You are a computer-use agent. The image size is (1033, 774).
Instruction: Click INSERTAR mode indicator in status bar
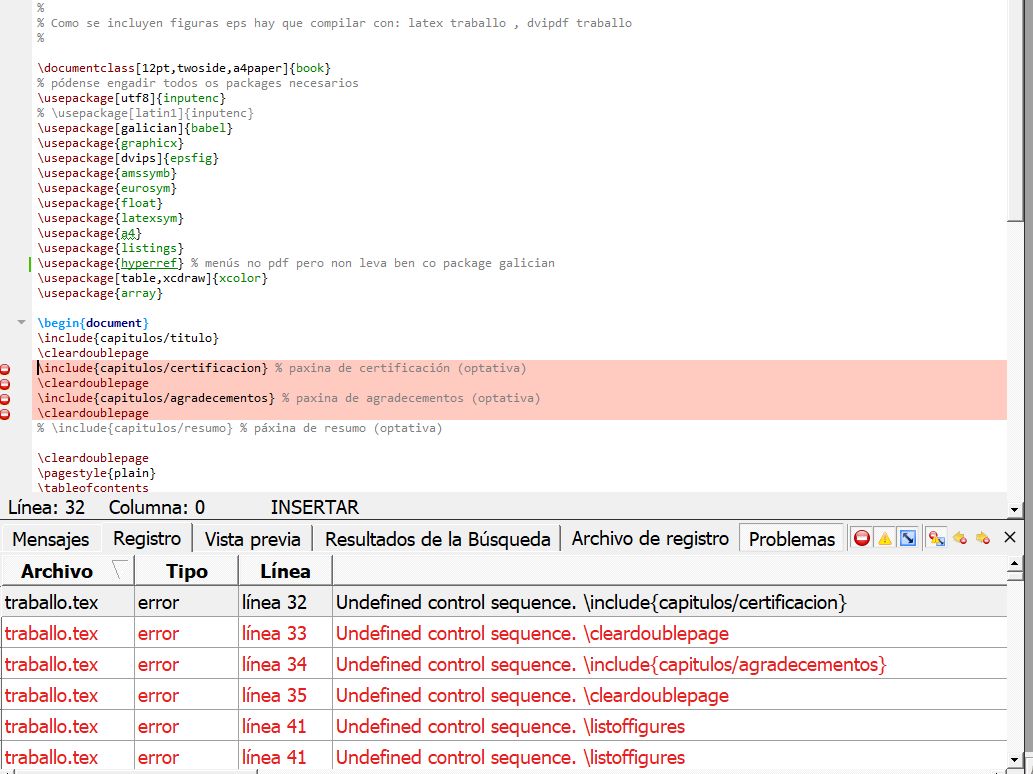pos(314,507)
